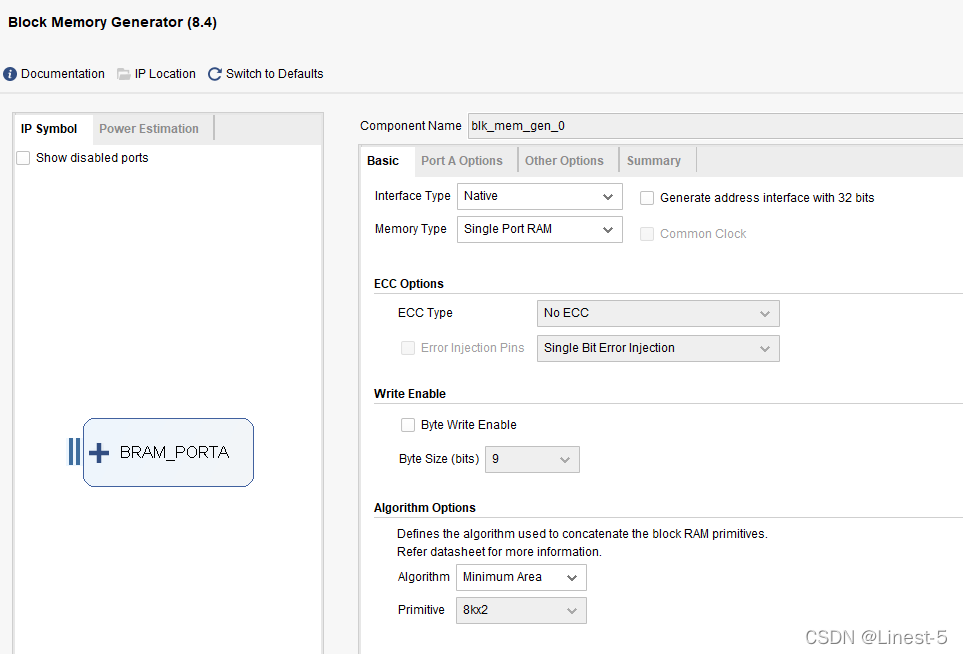Click the Component Name input field

(715, 126)
